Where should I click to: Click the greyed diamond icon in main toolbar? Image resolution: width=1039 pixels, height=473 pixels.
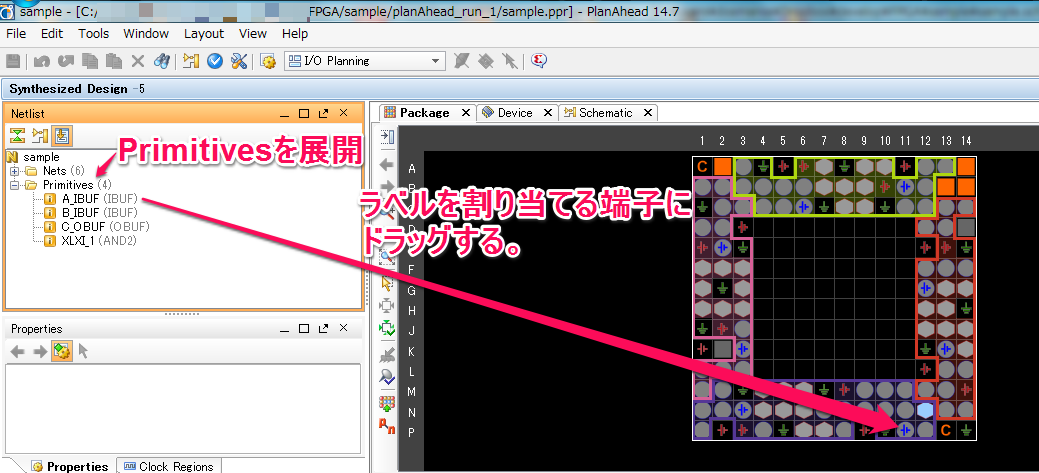pyautogui.click(x=485, y=61)
